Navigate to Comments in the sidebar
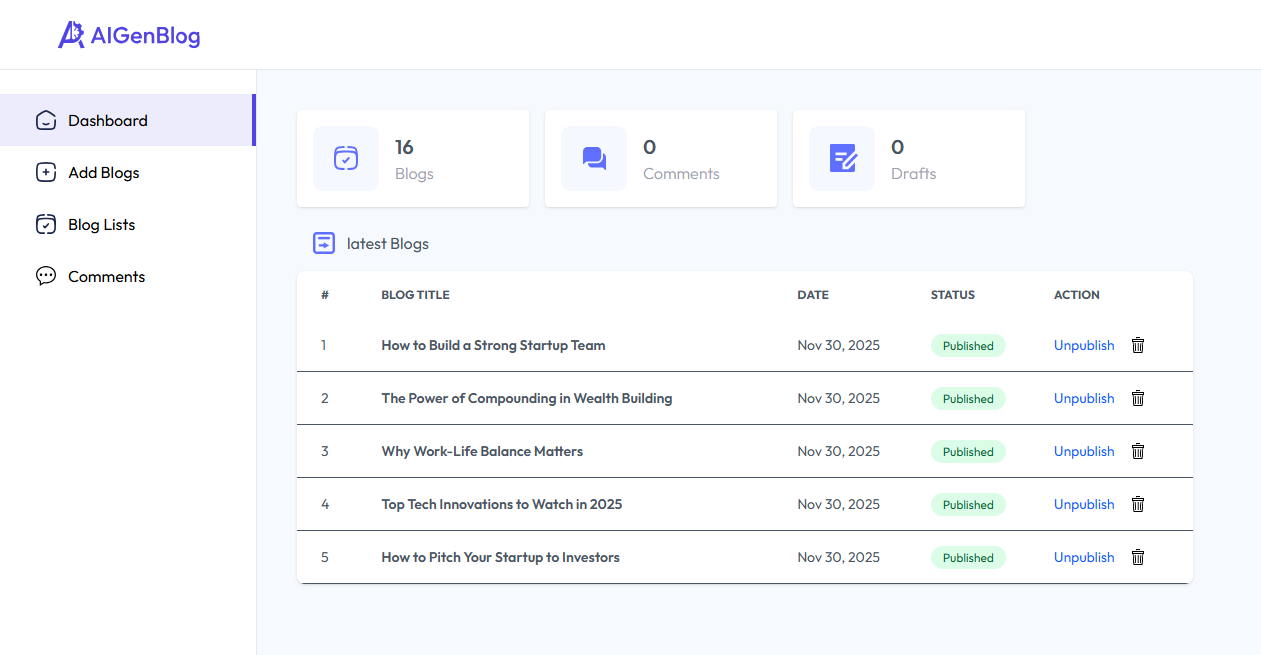This screenshot has width=1261, height=655. click(106, 276)
